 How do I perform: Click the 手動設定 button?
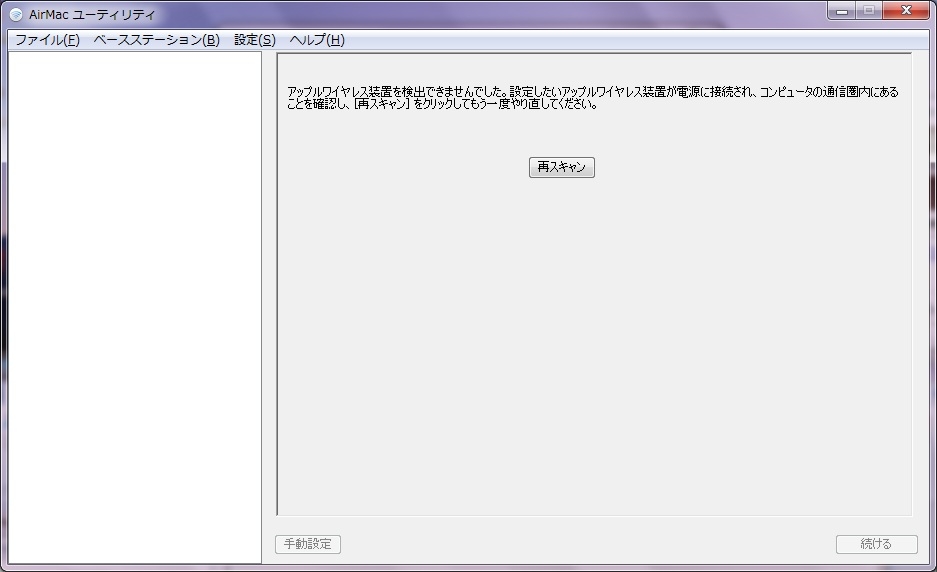click(x=308, y=544)
